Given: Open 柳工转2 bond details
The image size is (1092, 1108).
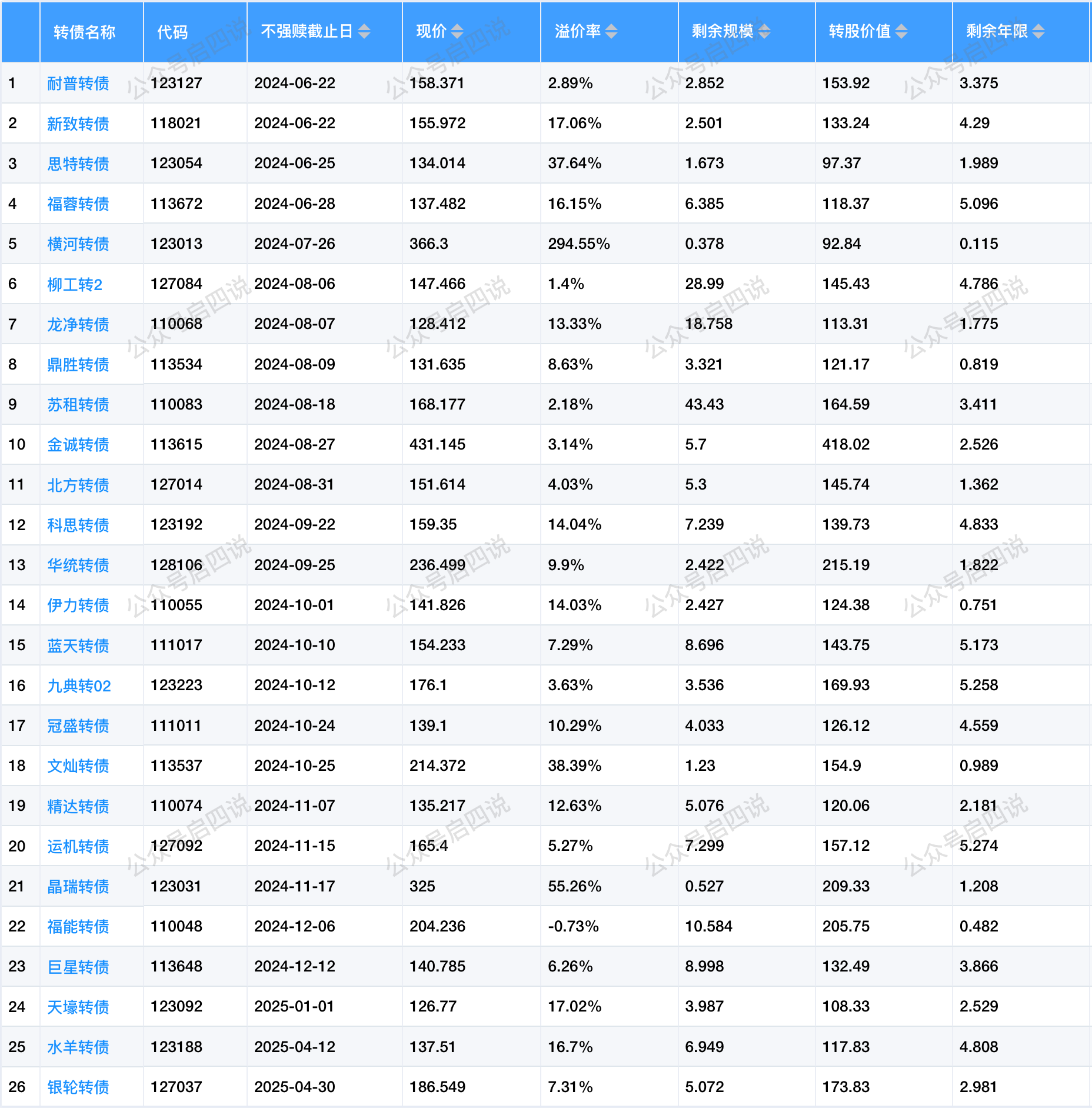Looking at the screenshot, I should [x=75, y=285].
